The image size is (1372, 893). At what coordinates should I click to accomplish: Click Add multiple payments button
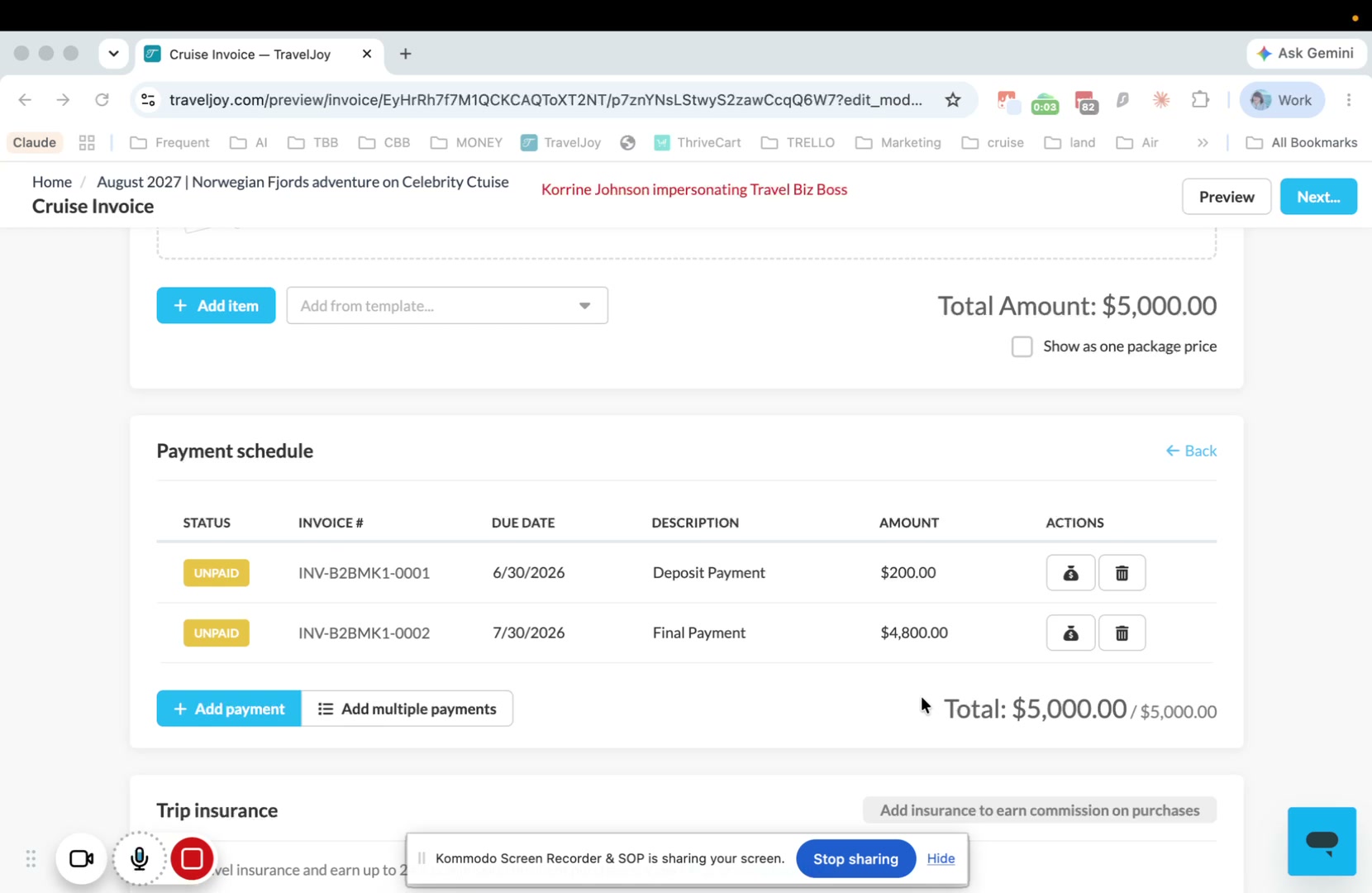point(407,709)
